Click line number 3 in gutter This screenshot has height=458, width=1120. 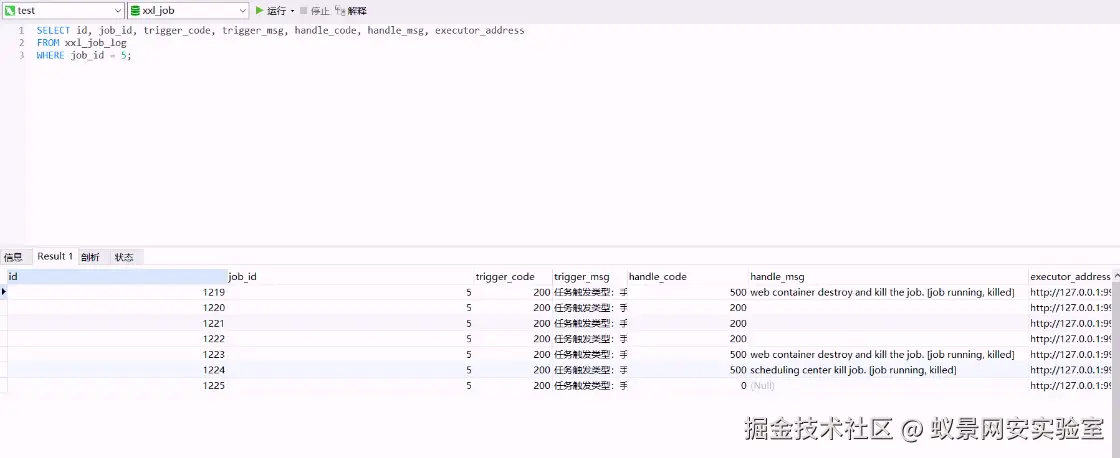click(x=21, y=55)
